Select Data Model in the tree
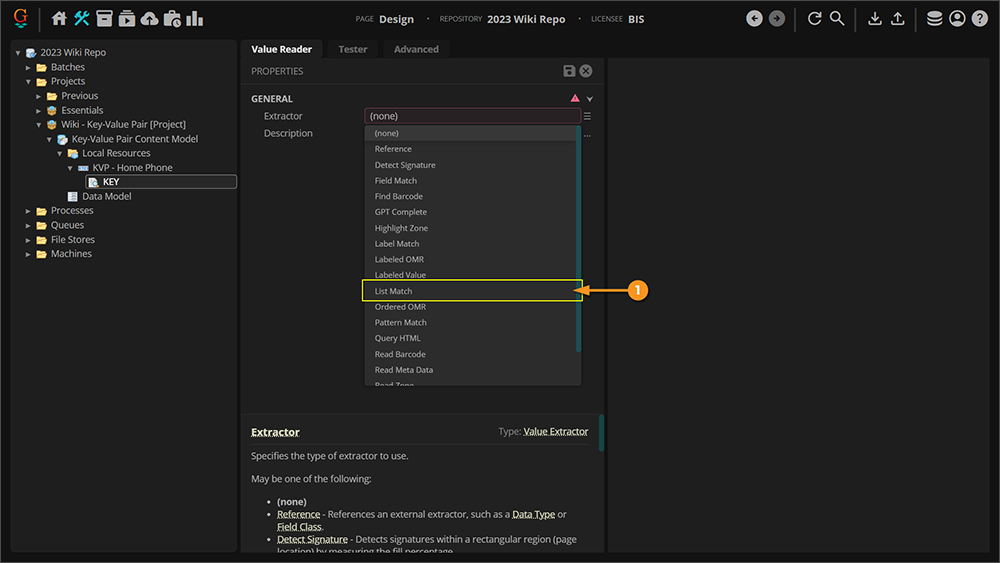This screenshot has height=563, width=1000. [x=106, y=196]
